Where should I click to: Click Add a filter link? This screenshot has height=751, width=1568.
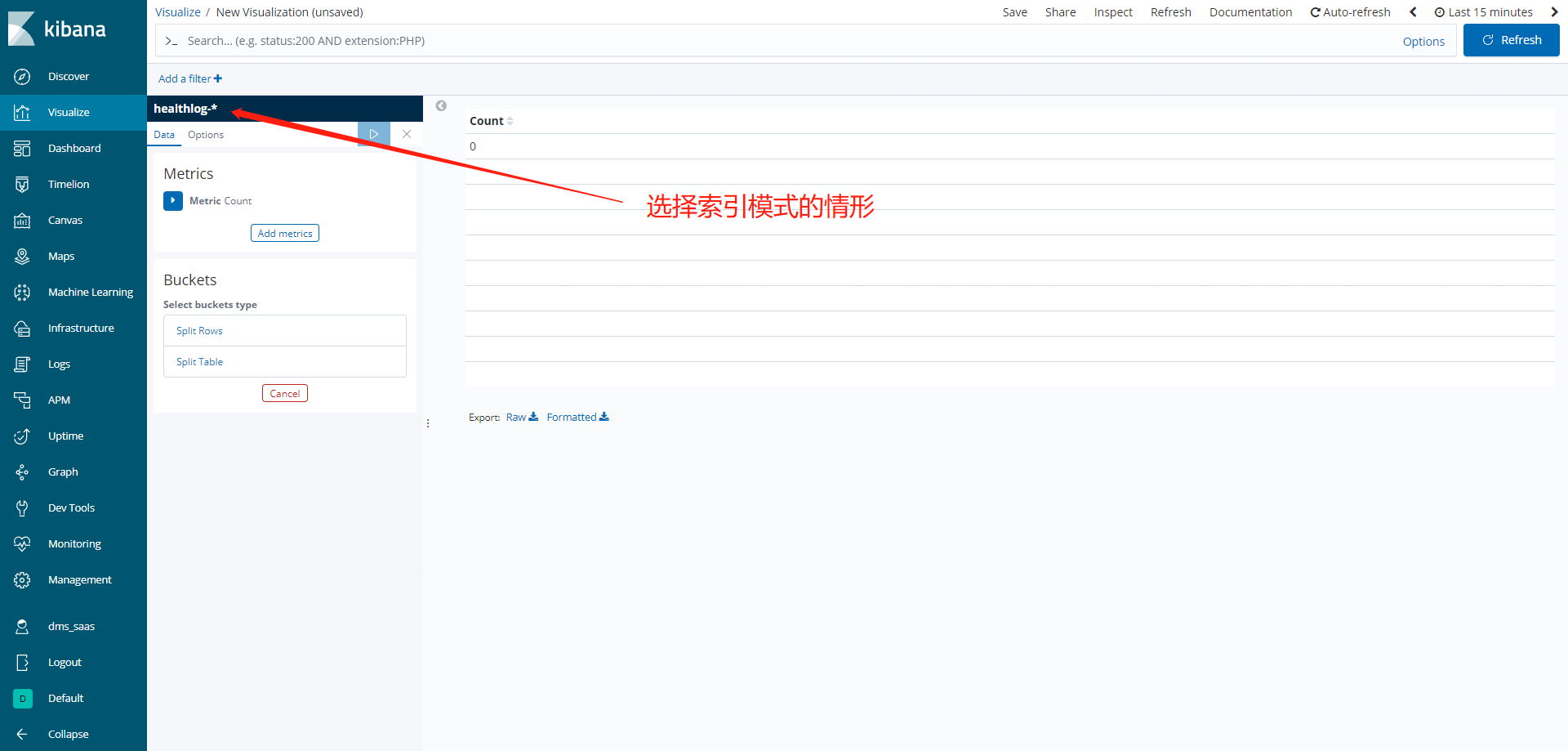pyautogui.click(x=190, y=79)
